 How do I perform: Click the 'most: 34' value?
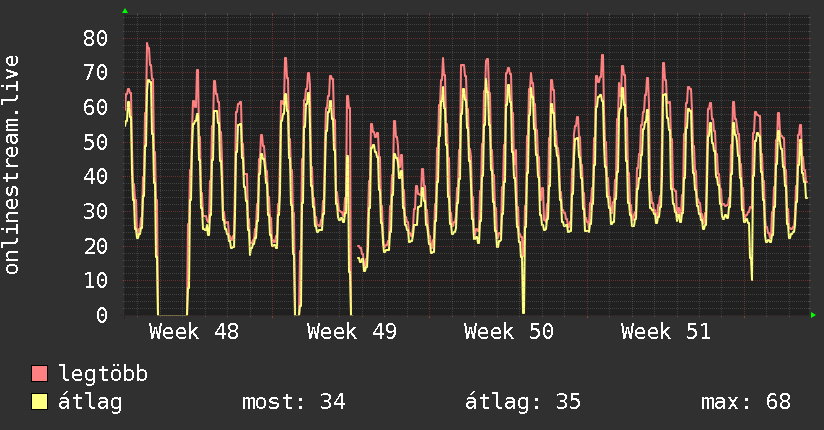tap(293, 402)
